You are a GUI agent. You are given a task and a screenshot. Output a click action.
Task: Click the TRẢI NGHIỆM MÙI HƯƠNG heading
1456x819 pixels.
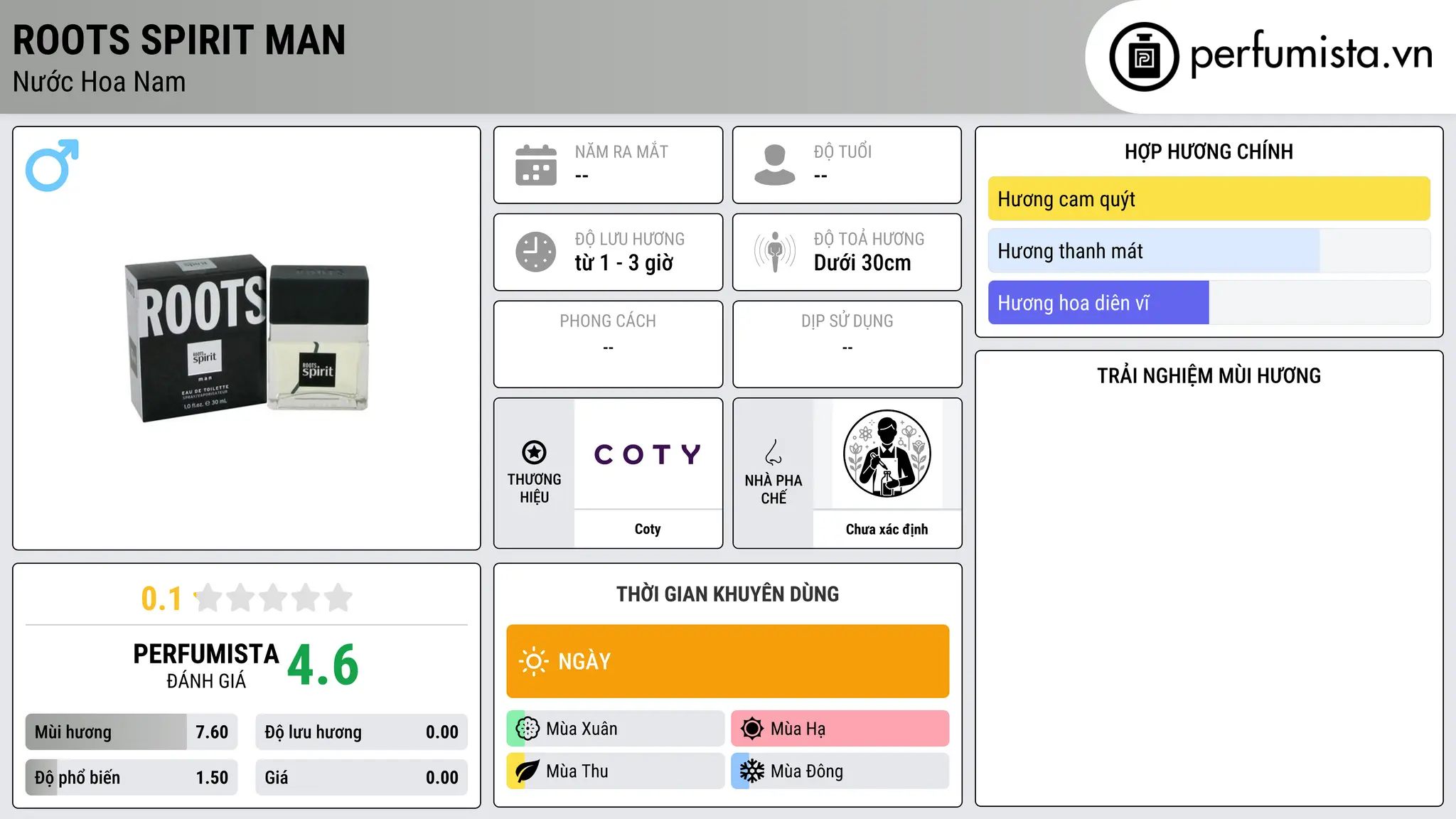coord(1209,375)
